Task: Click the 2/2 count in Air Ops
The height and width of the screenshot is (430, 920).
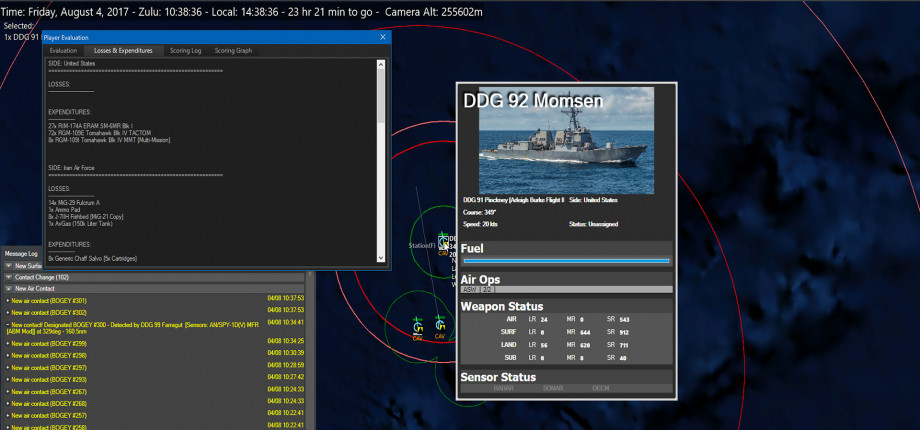Action: (x=486, y=290)
